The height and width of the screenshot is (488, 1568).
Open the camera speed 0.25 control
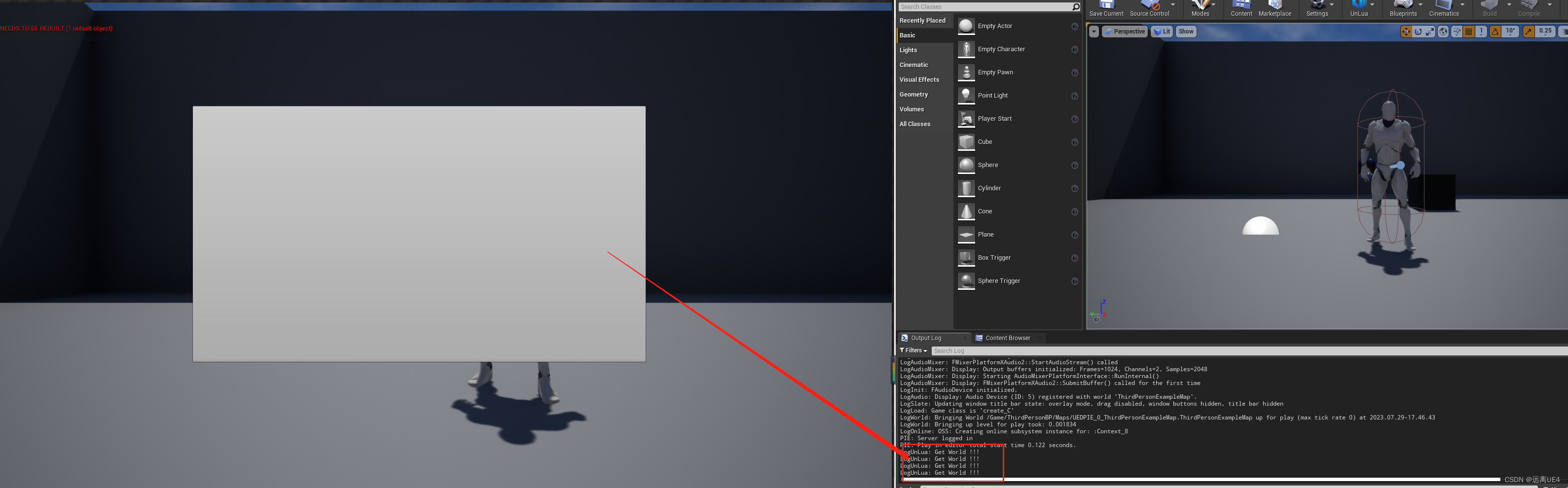coord(1545,31)
